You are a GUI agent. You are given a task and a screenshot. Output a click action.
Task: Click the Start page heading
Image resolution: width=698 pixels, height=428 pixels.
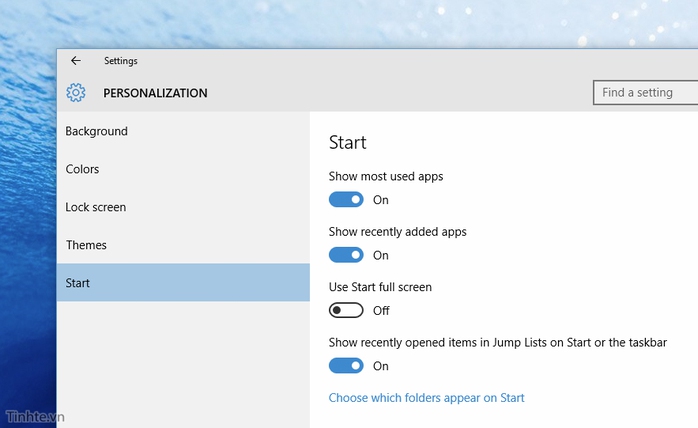(x=348, y=143)
